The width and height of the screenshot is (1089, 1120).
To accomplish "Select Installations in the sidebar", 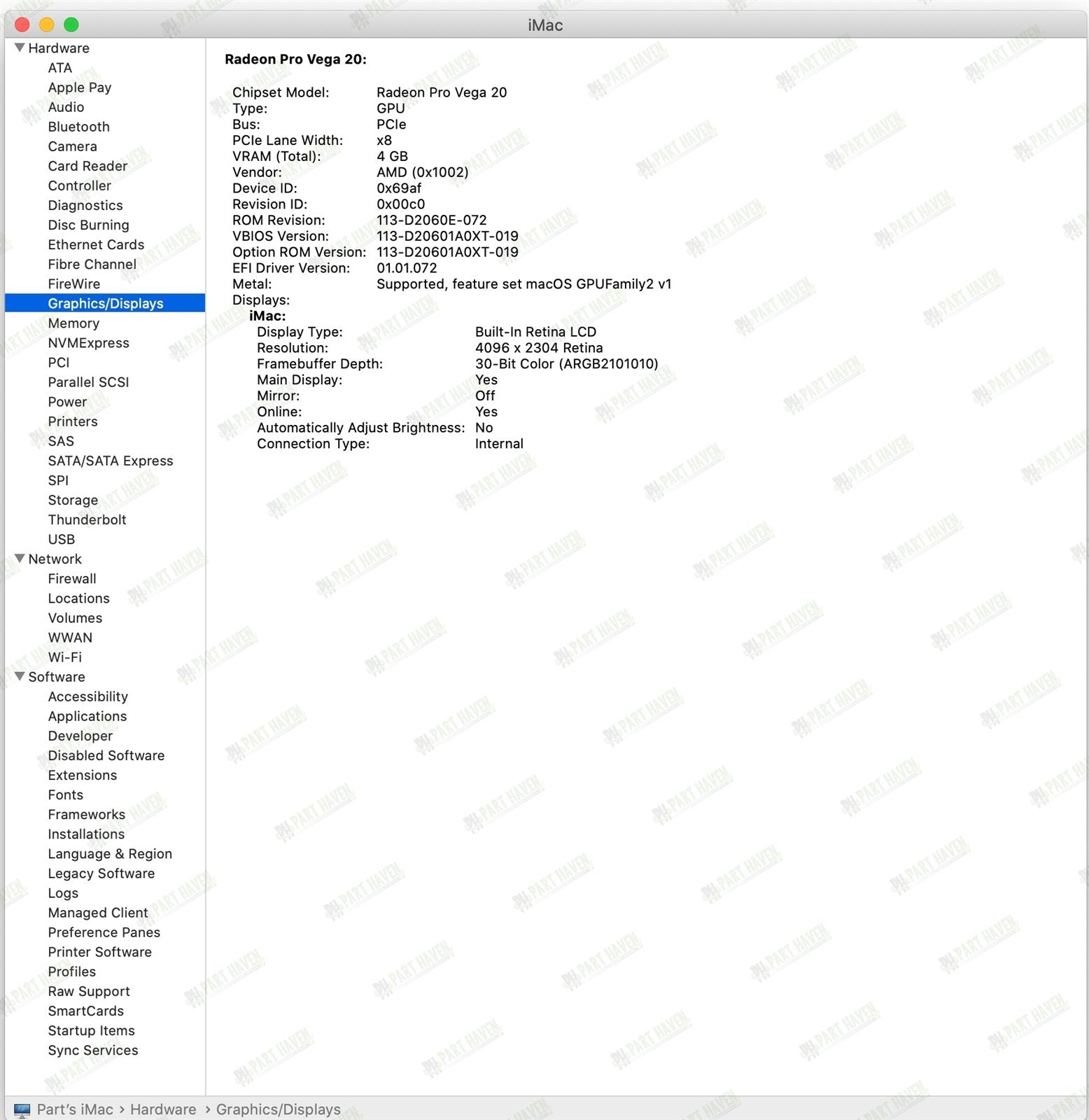I will click(86, 834).
